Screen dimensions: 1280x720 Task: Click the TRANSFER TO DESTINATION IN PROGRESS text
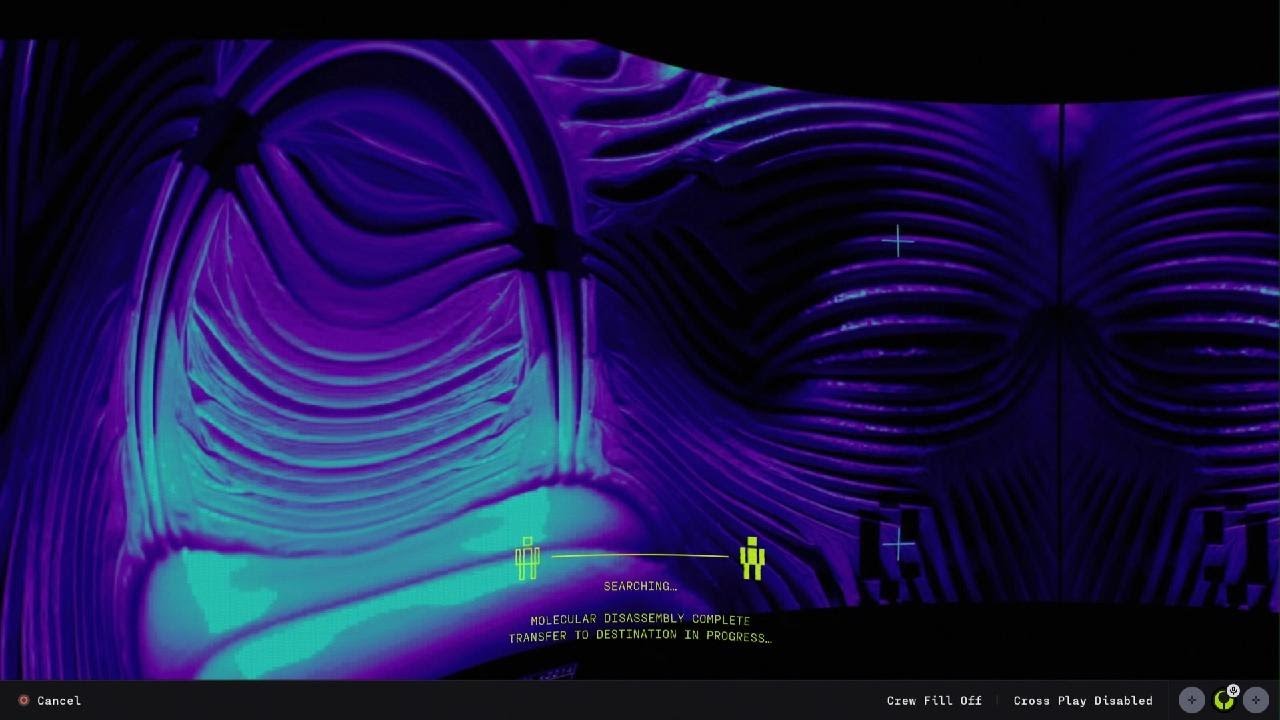(x=640, y=637)
